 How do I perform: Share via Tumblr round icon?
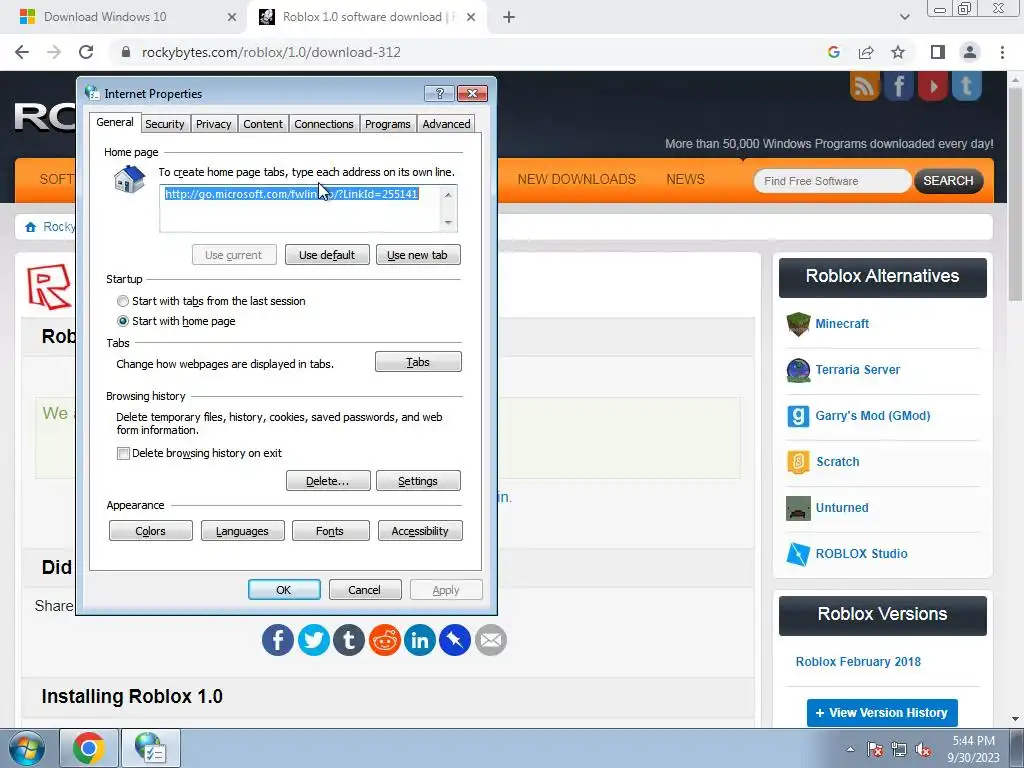coord(349,640)
